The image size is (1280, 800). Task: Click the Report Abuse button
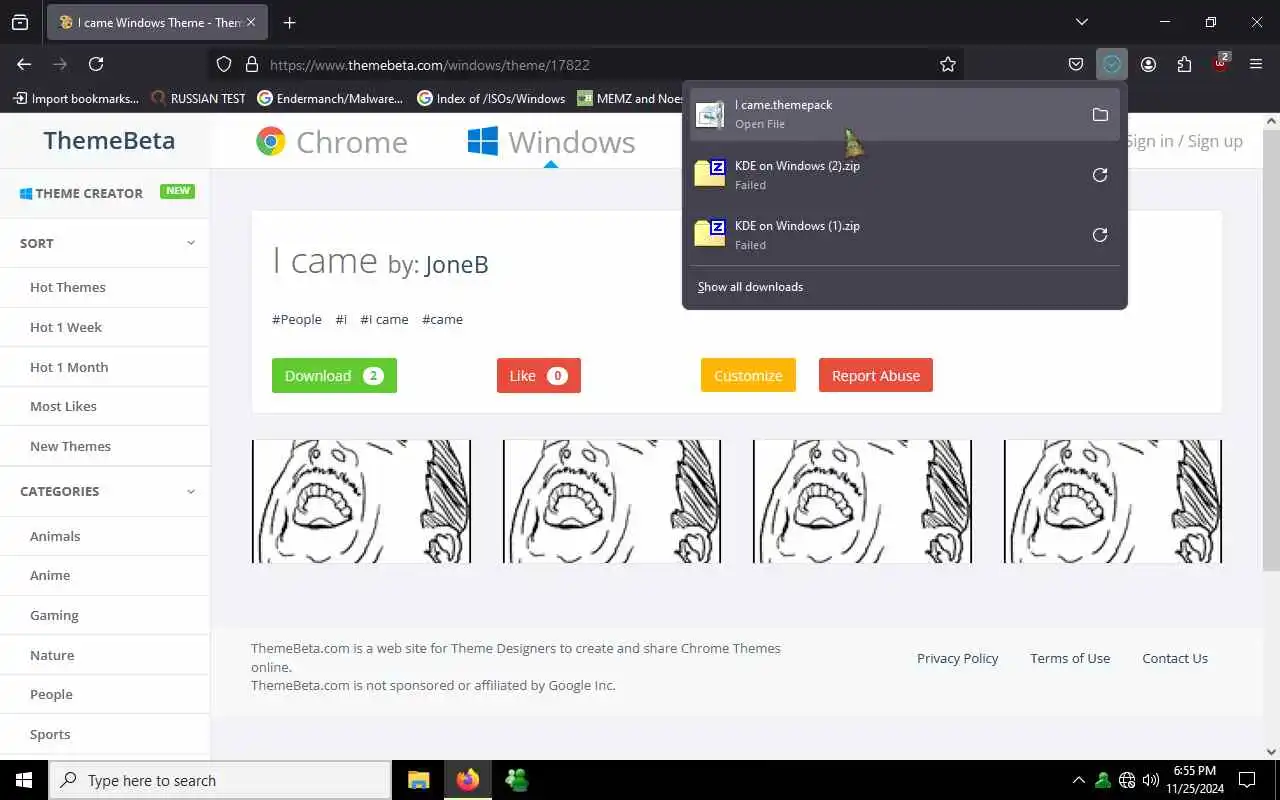(876, 375)
